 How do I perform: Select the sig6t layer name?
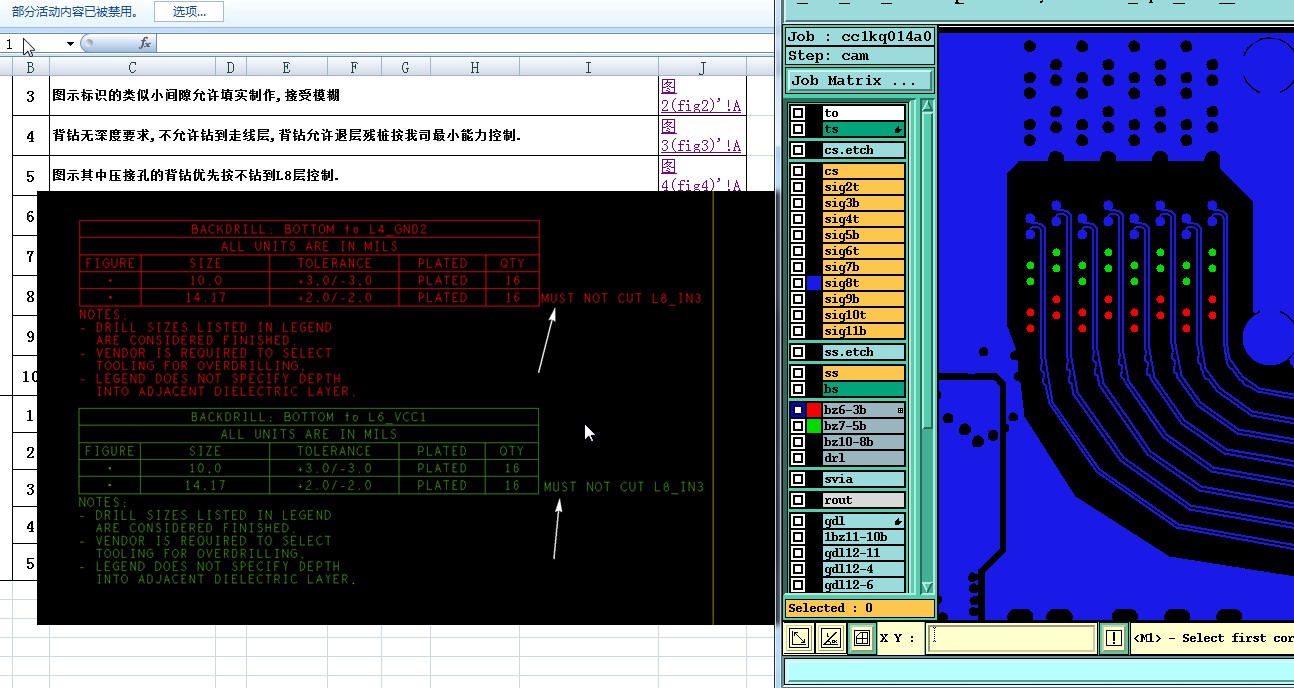tap(864, 252)
